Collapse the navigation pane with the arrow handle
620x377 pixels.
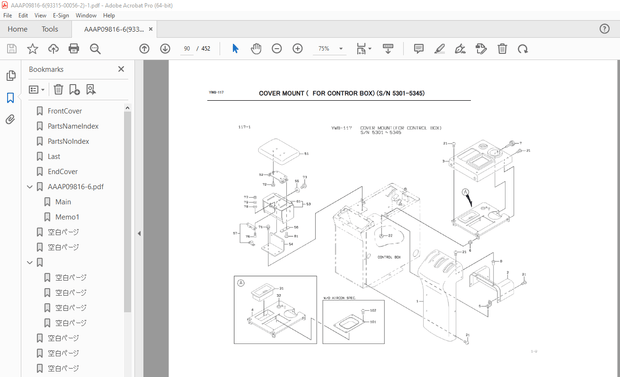pyautogui.click(x=139, y=233)
